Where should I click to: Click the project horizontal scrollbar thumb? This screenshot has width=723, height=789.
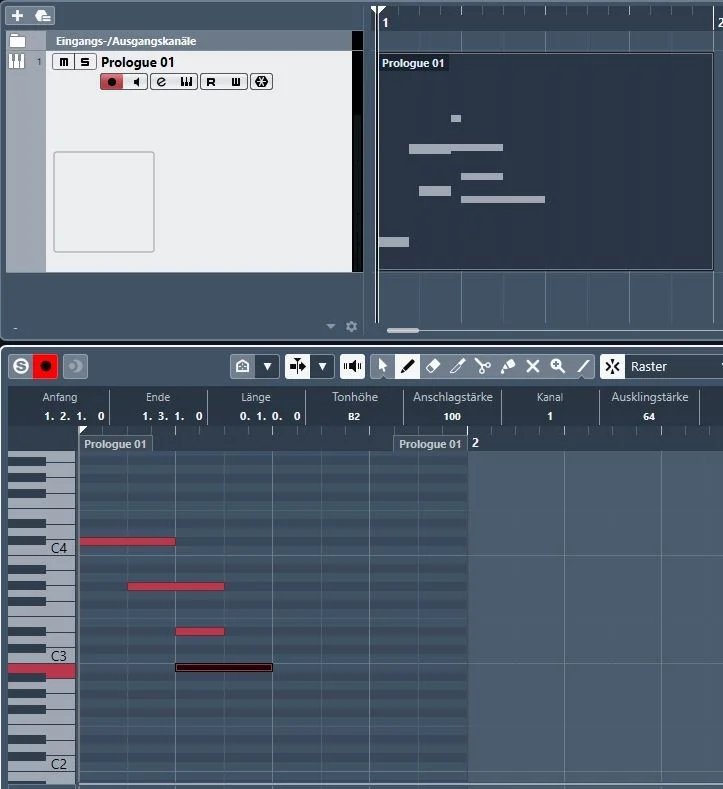403,331
